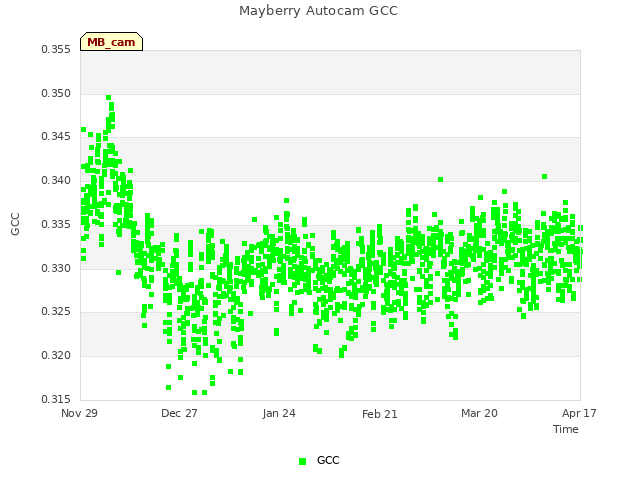Click the isolated data point near 0.340 in March

coord(440,180)
